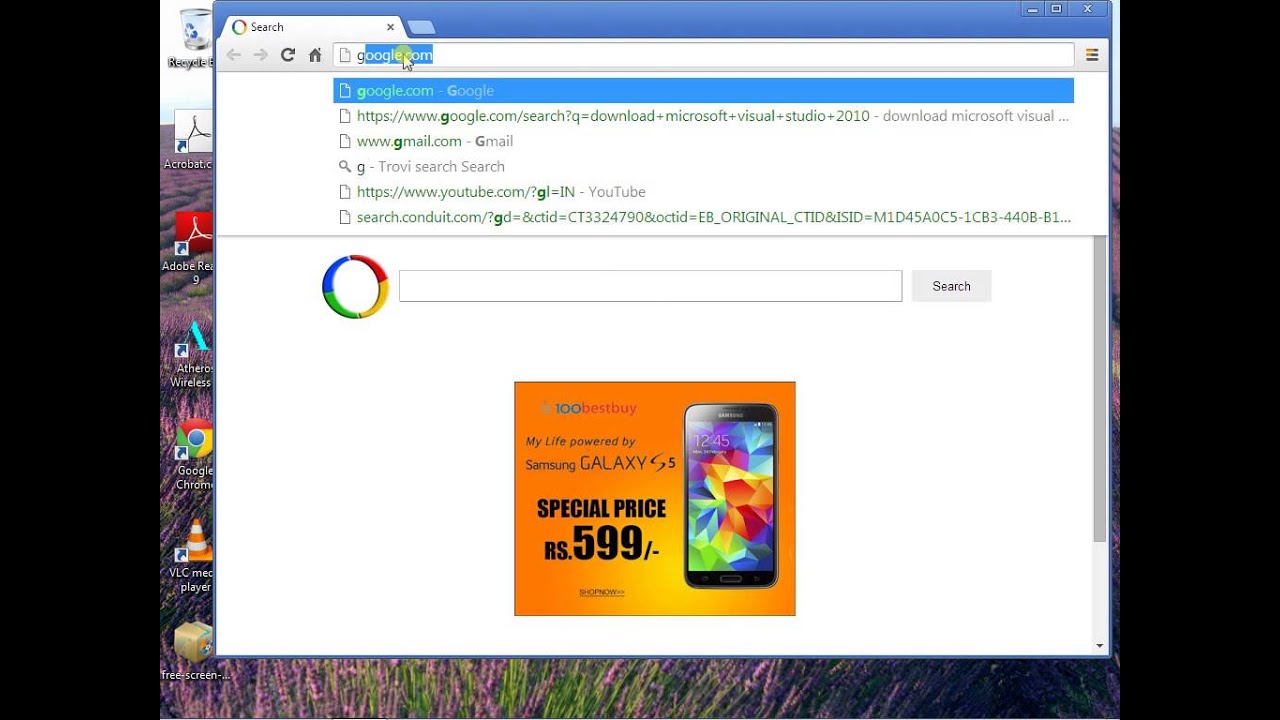
Task: Open the Chrome hamburger menu
Action: tap(1092, 55)
